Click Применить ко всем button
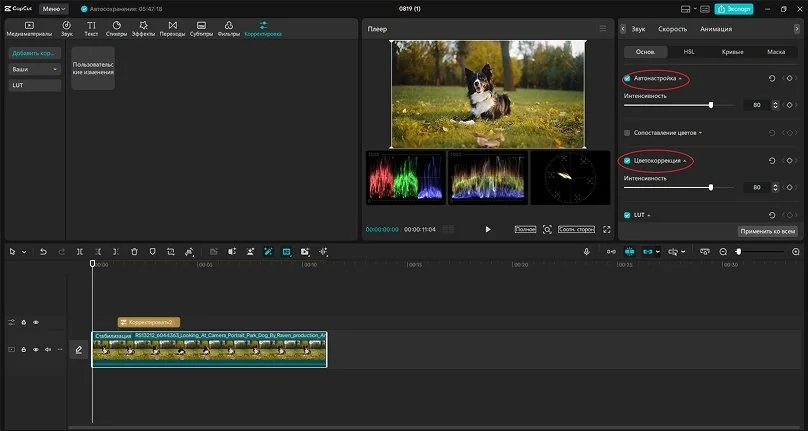Image resolution: width=808 pixels, height=431 pixels. (x=768, y=231)
